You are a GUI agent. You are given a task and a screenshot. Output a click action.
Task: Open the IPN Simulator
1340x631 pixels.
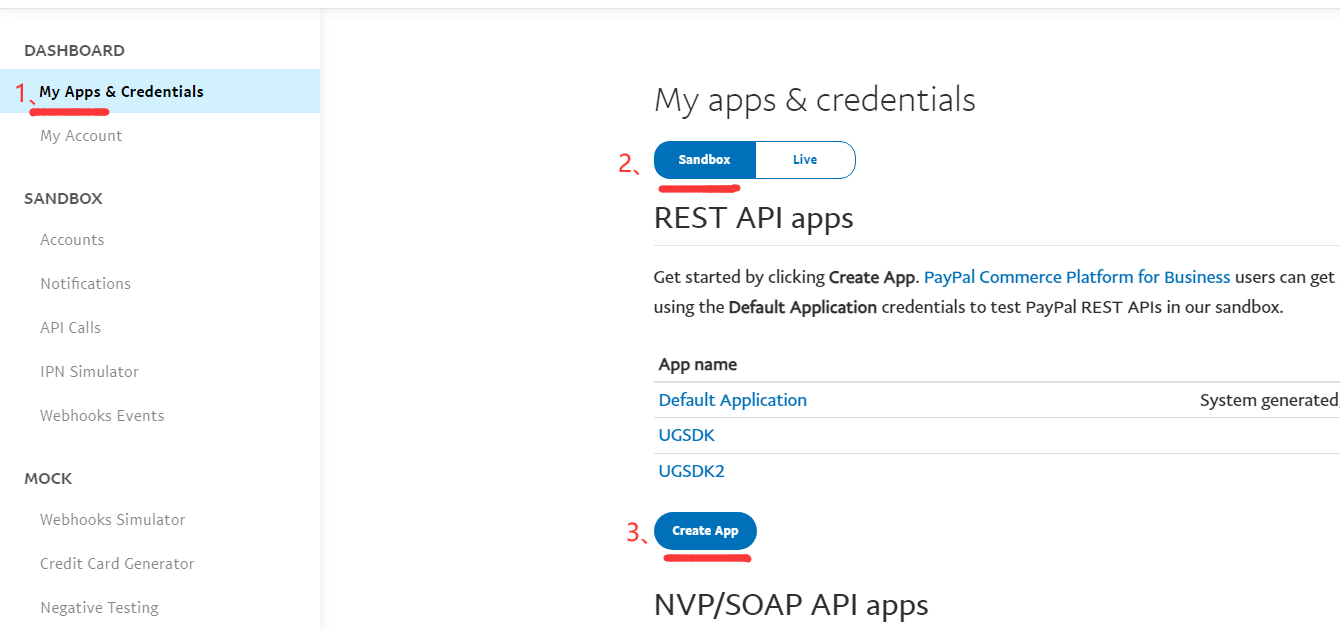pyautogui.click(x=89, y=372)
